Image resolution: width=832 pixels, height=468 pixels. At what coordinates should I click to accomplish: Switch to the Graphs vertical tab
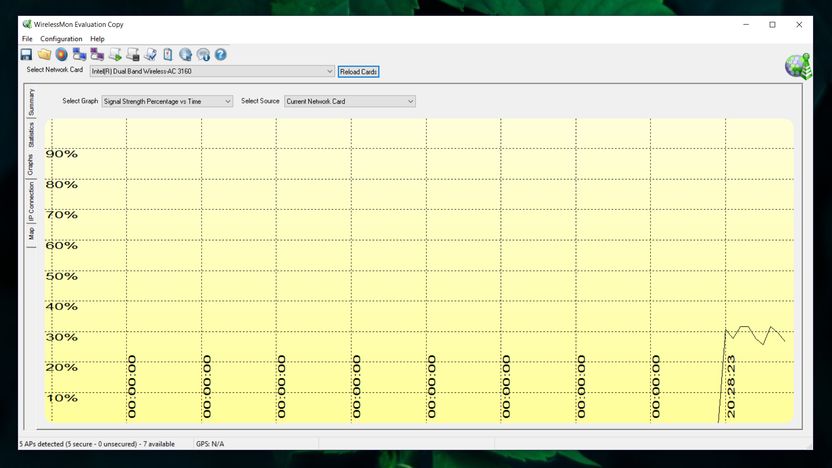coord(30,164)
